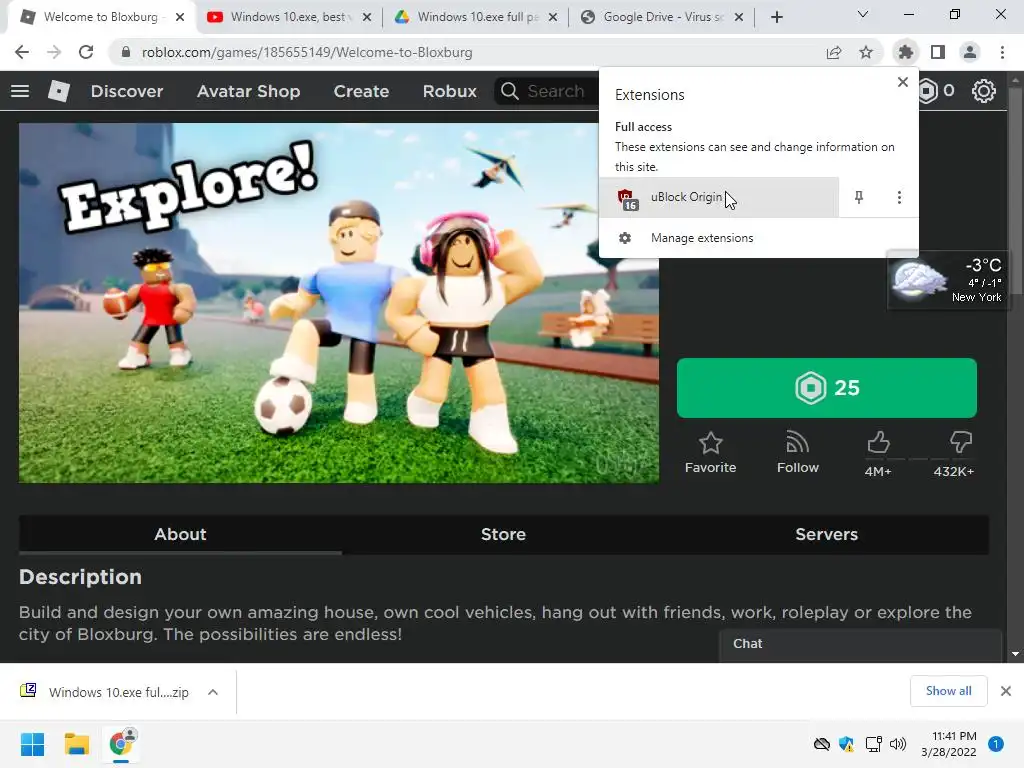The image size is (1024, 768).
Task: Open the Discover page
Action: pyautogui.click(x=127, y=91)
